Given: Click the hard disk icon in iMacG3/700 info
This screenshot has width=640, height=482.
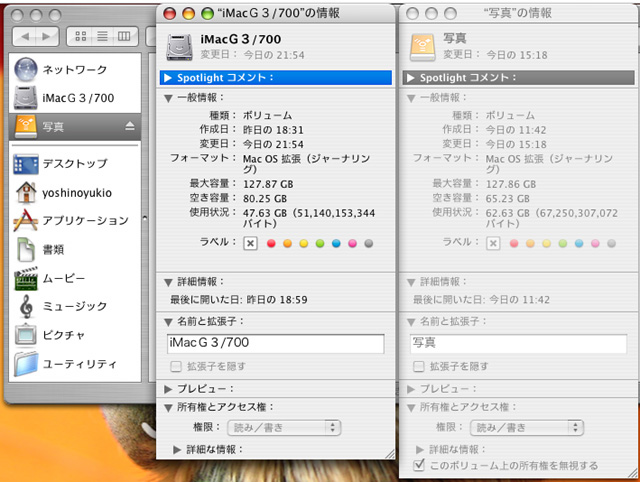Looking at the screenshot, I should pos(179,47).
